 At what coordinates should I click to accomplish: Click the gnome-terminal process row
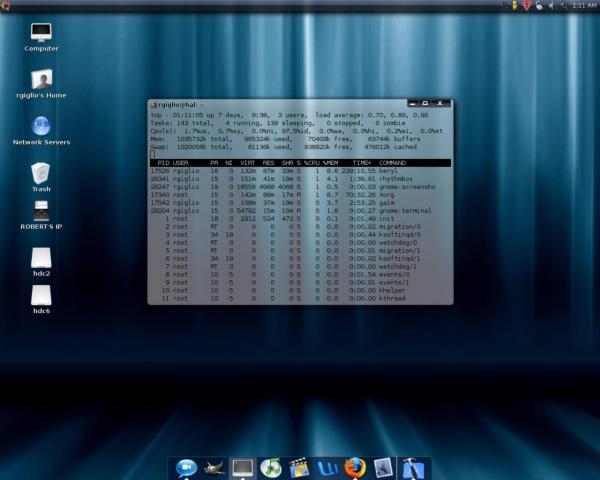coord(300,211)
